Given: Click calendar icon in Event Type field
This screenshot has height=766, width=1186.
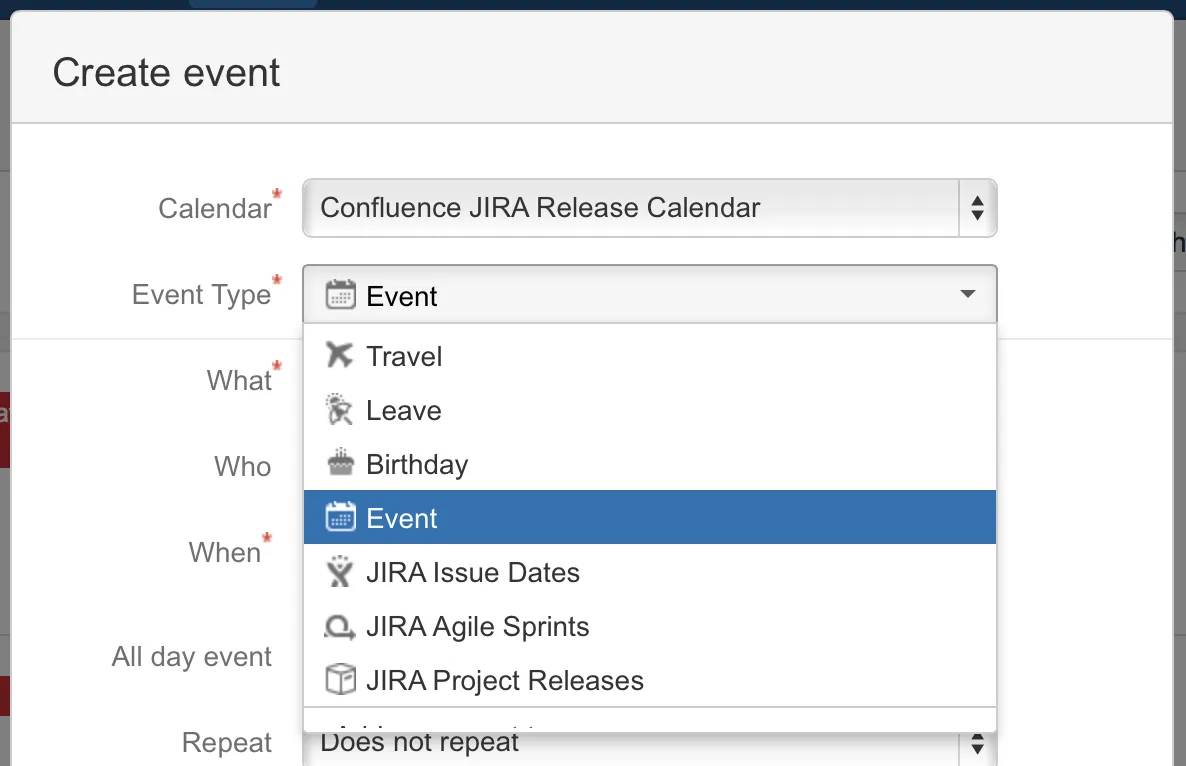Looking at the screenshot, I should coord(340,295).
